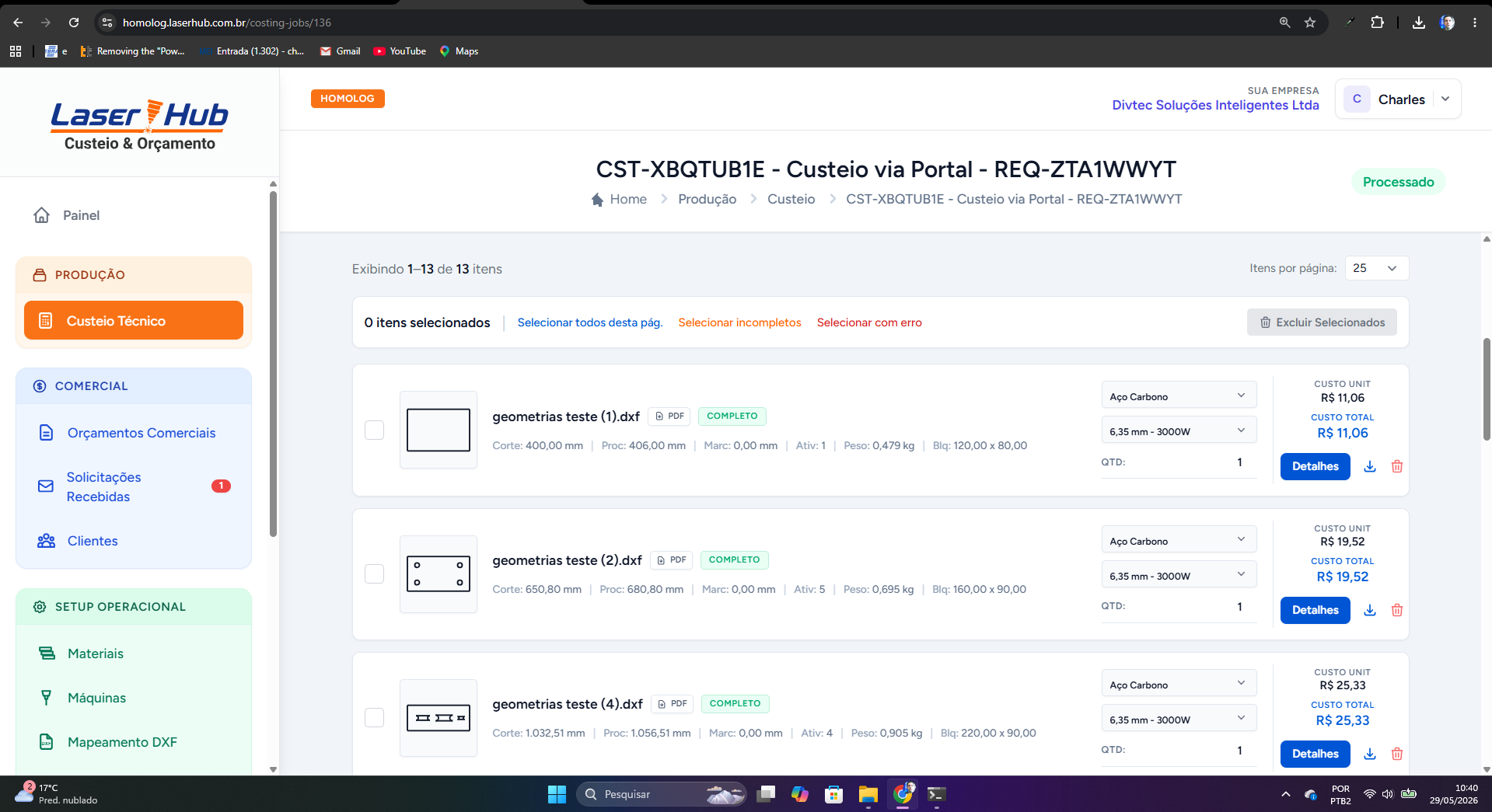View site information icon in address bar
Screen dimensions: 1492x812
(107, 23)
